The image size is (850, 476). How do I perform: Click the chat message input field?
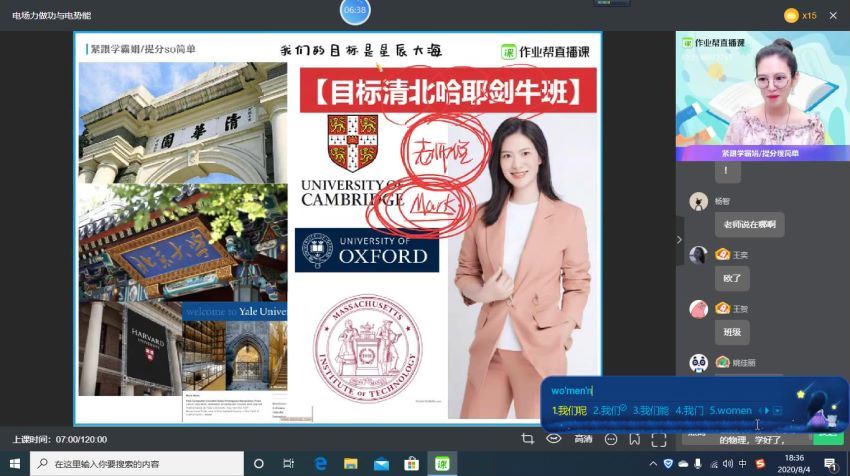tap(748, 437)
